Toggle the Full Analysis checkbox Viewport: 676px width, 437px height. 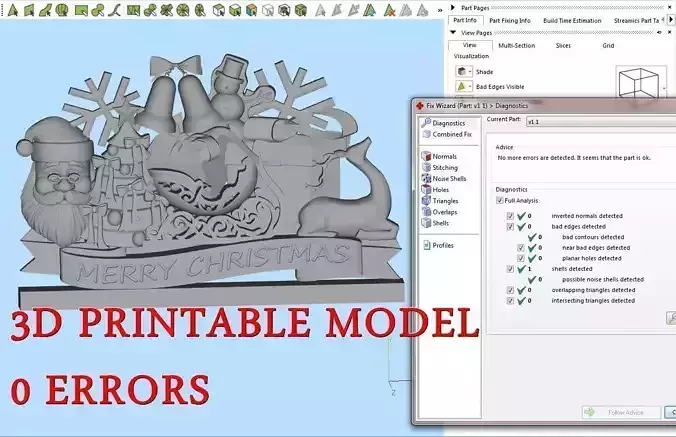(x=500, y=200)
